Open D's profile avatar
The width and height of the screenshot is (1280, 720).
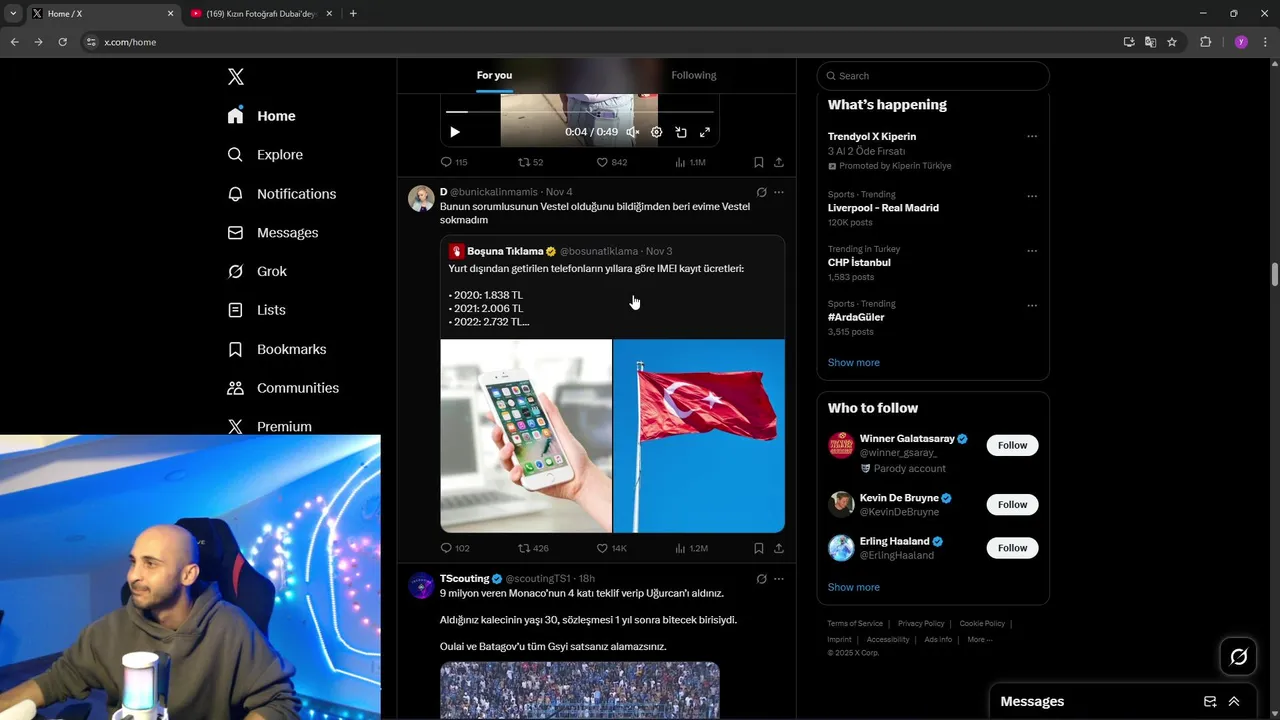click(x=421, y=198)
